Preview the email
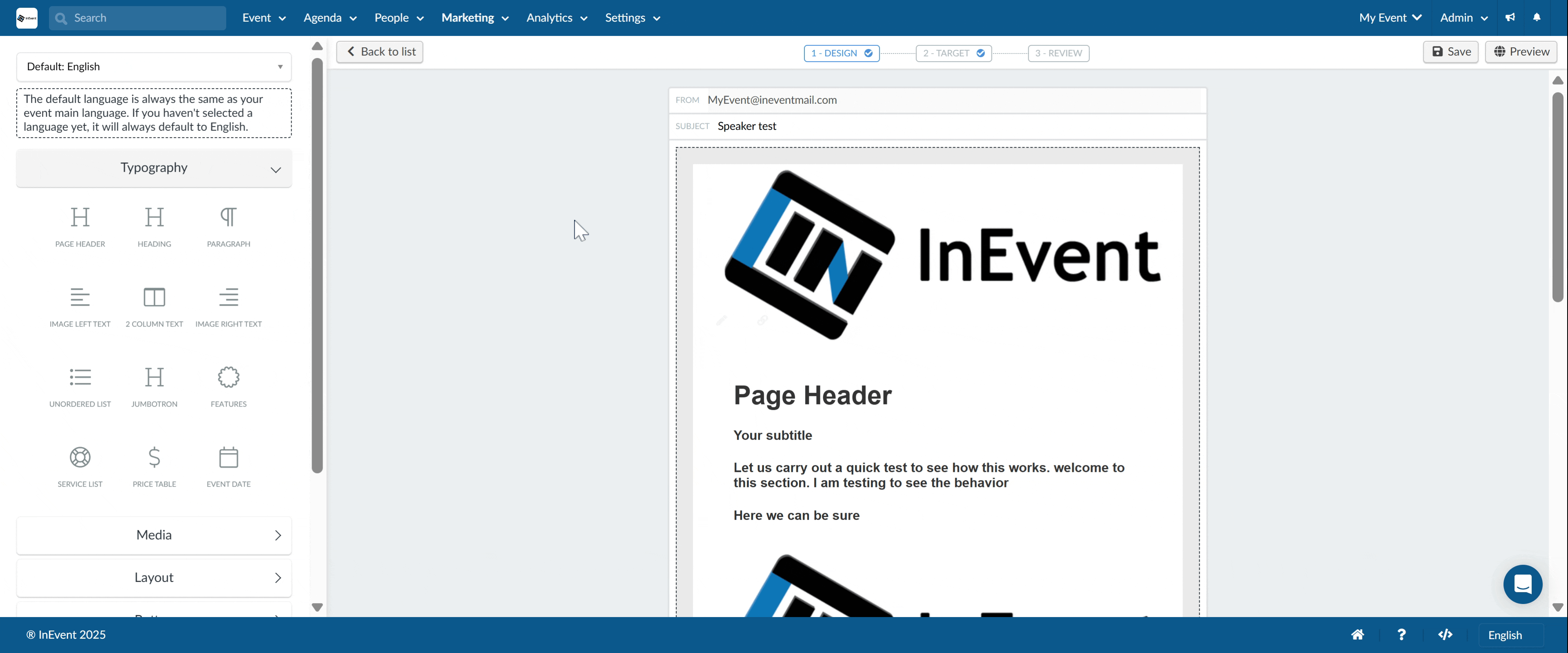 tap(1521, 52)
